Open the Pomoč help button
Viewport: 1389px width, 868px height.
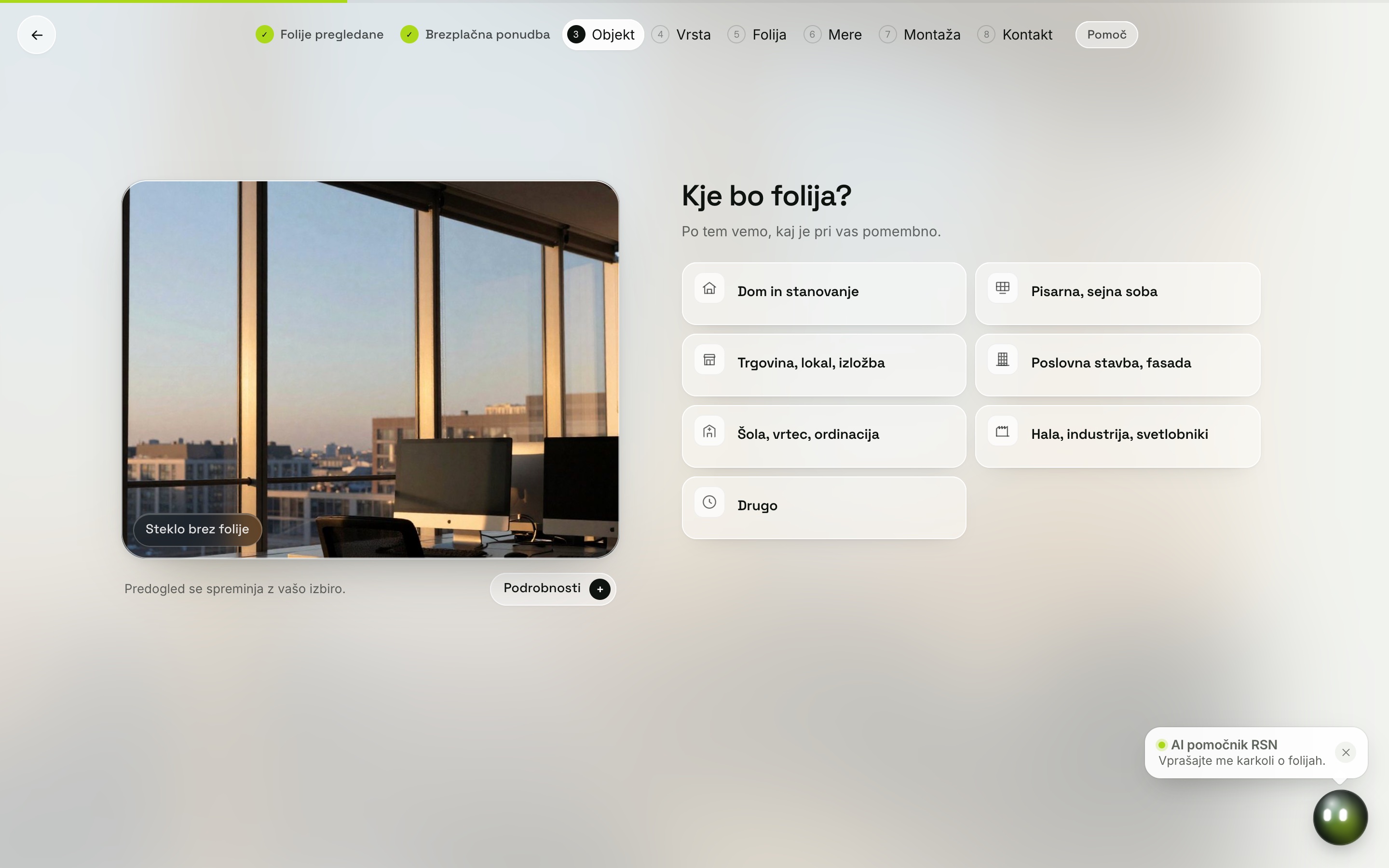pyautogui.click(x=1106, y=34)
